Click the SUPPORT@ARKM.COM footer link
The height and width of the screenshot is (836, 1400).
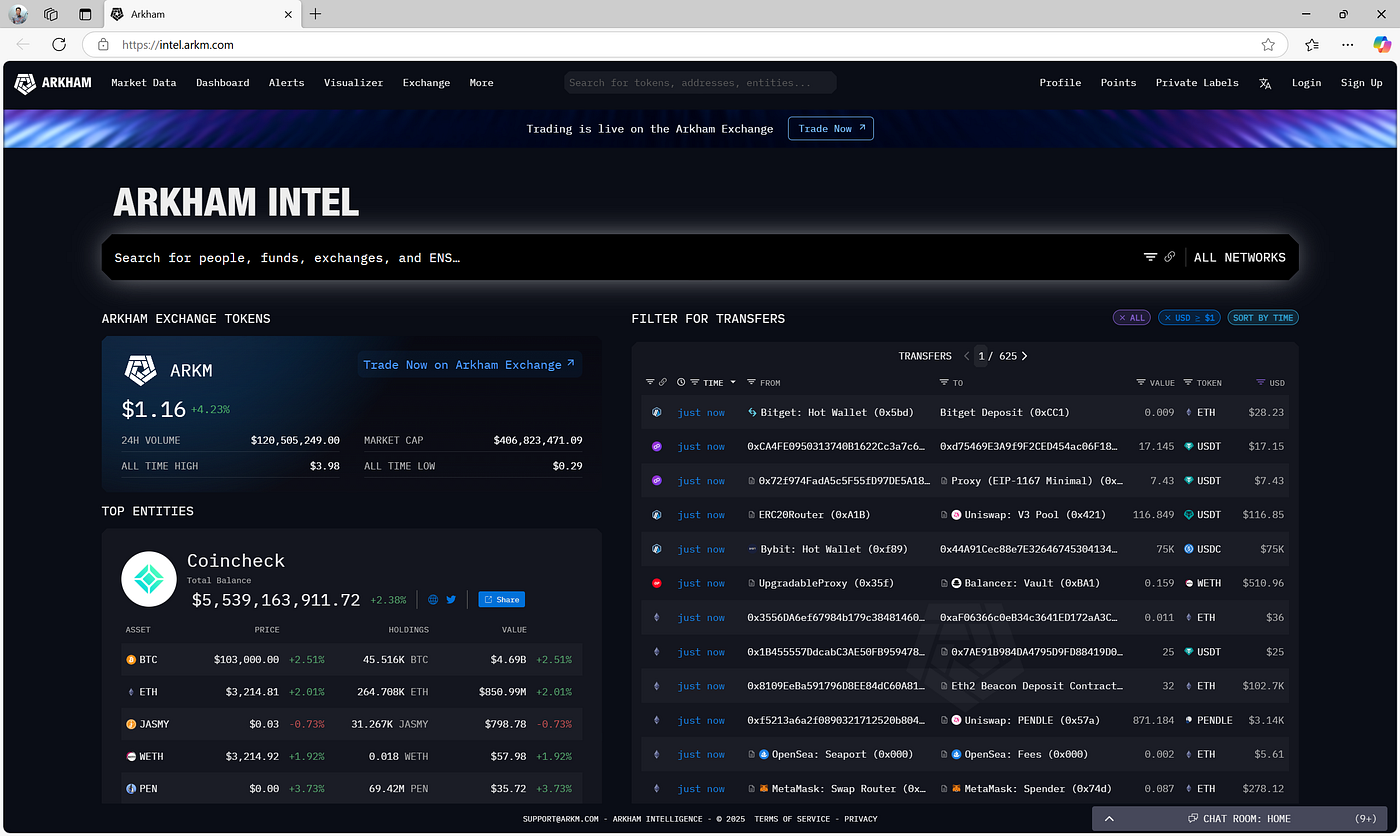point(560,819)
